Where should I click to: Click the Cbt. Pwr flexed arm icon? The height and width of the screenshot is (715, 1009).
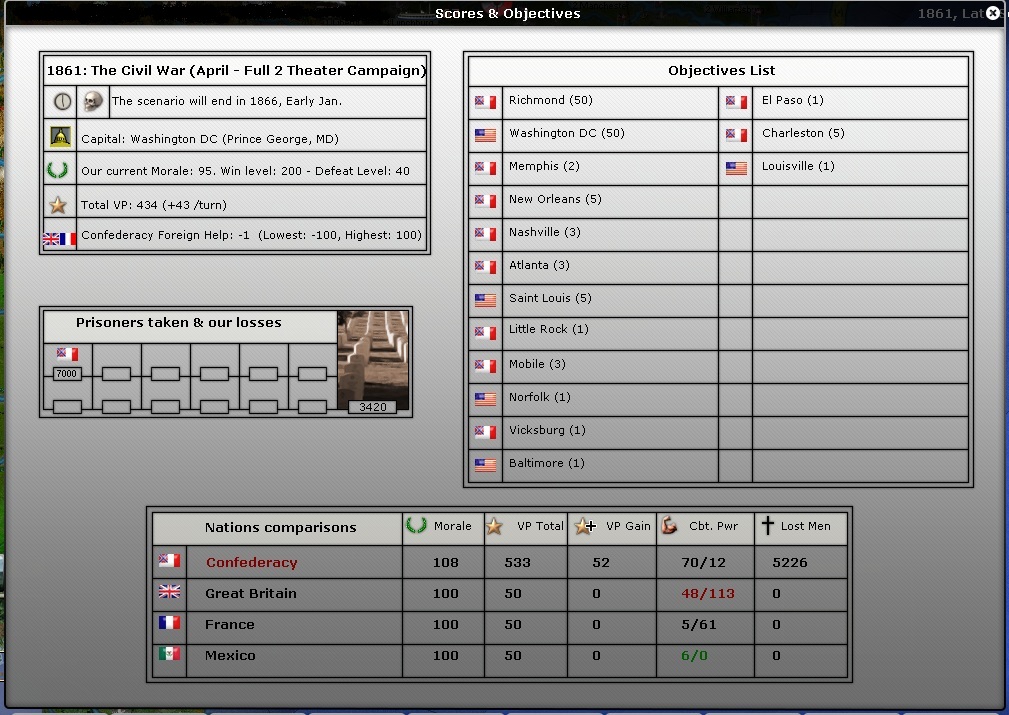point(670,526)
